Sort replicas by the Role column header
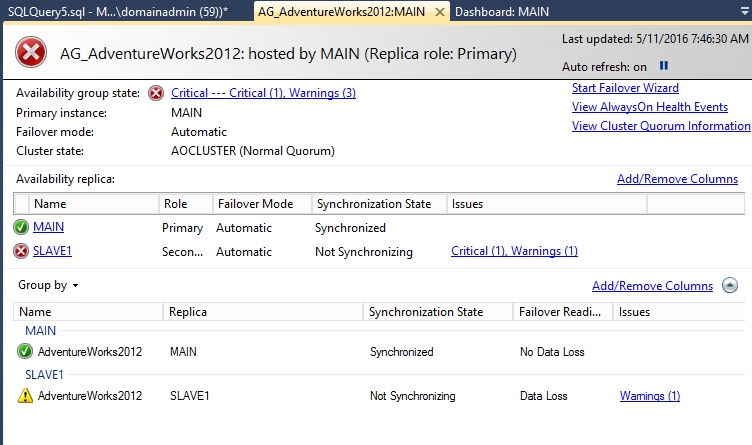Screen dimensions: 752x445 point(186,204)
